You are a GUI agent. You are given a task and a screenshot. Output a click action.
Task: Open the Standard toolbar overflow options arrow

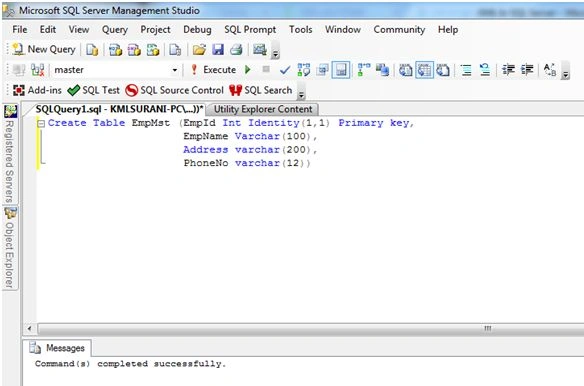pyautogui.click(x=275, y=51)
